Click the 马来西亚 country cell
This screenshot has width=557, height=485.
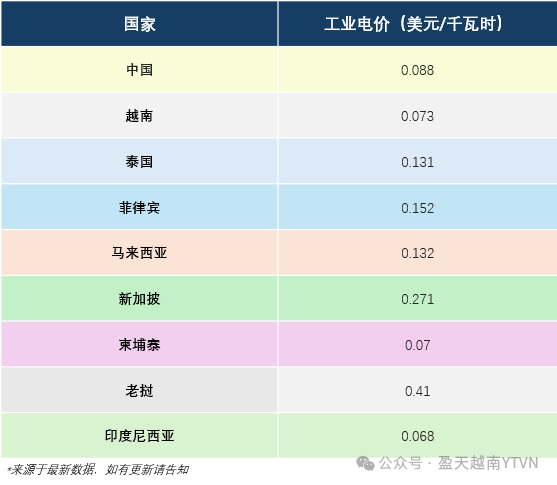pyautogui.click(x=139, y=253)
